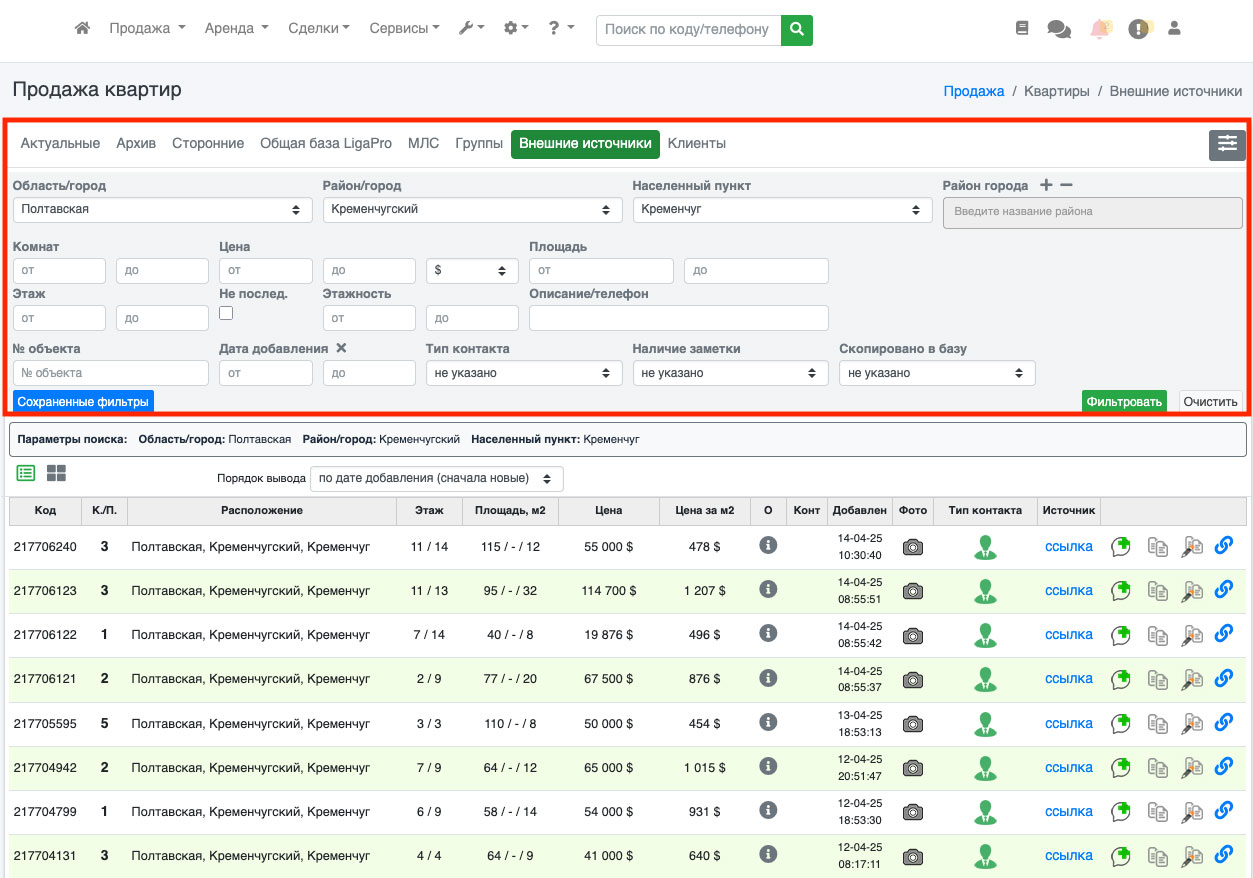The image size is (1253, 878).
Task: Toggle the filter settings sliders icon
Action: 1227,145
